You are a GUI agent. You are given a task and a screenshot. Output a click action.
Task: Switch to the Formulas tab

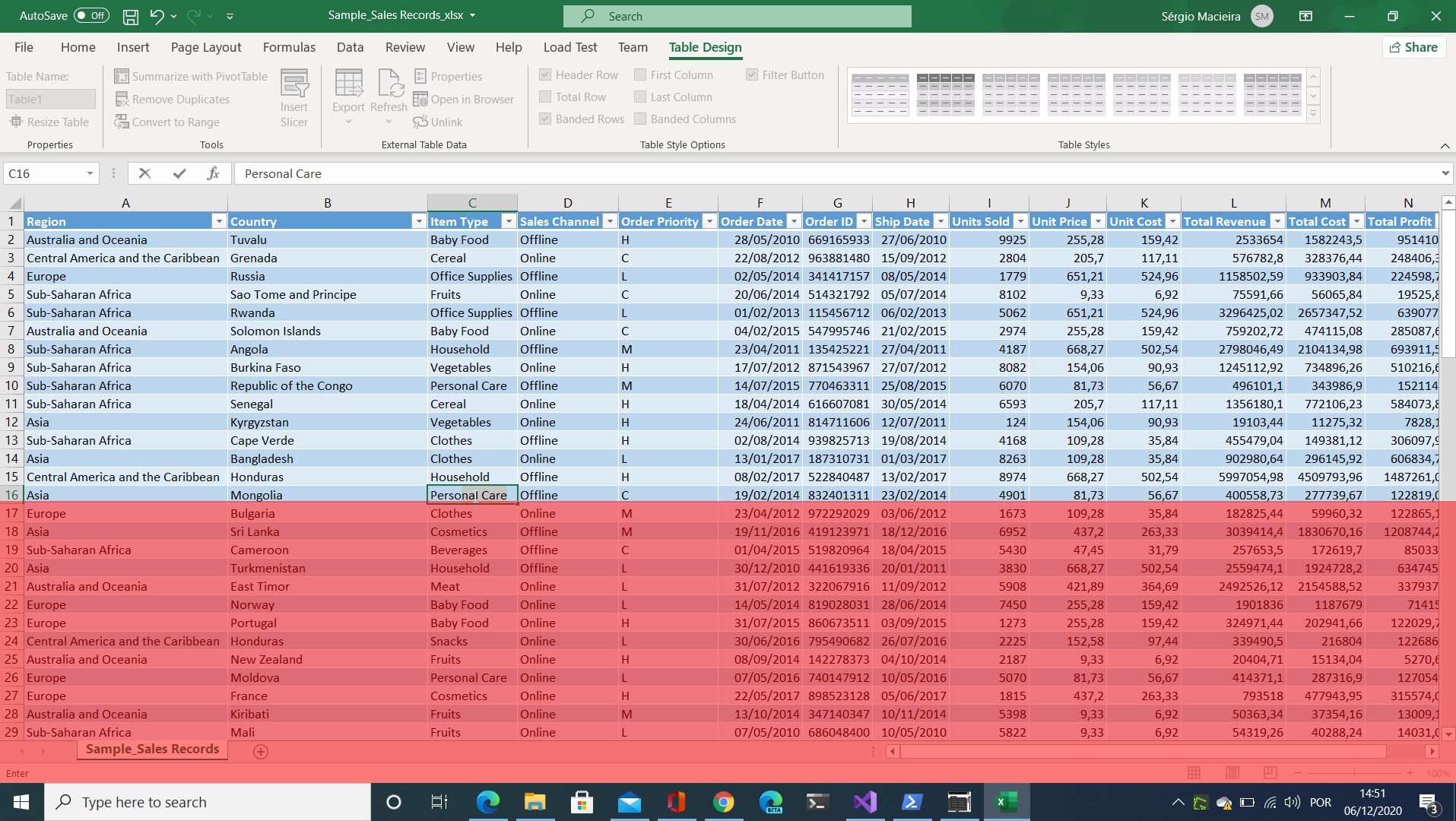289,47
